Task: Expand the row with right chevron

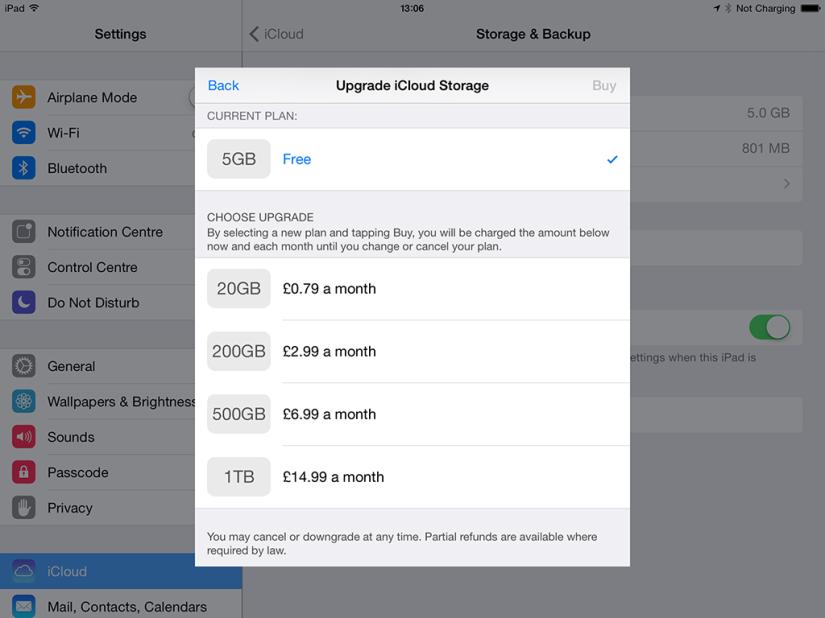Action: pyautogui.click(x=786, y=184)
